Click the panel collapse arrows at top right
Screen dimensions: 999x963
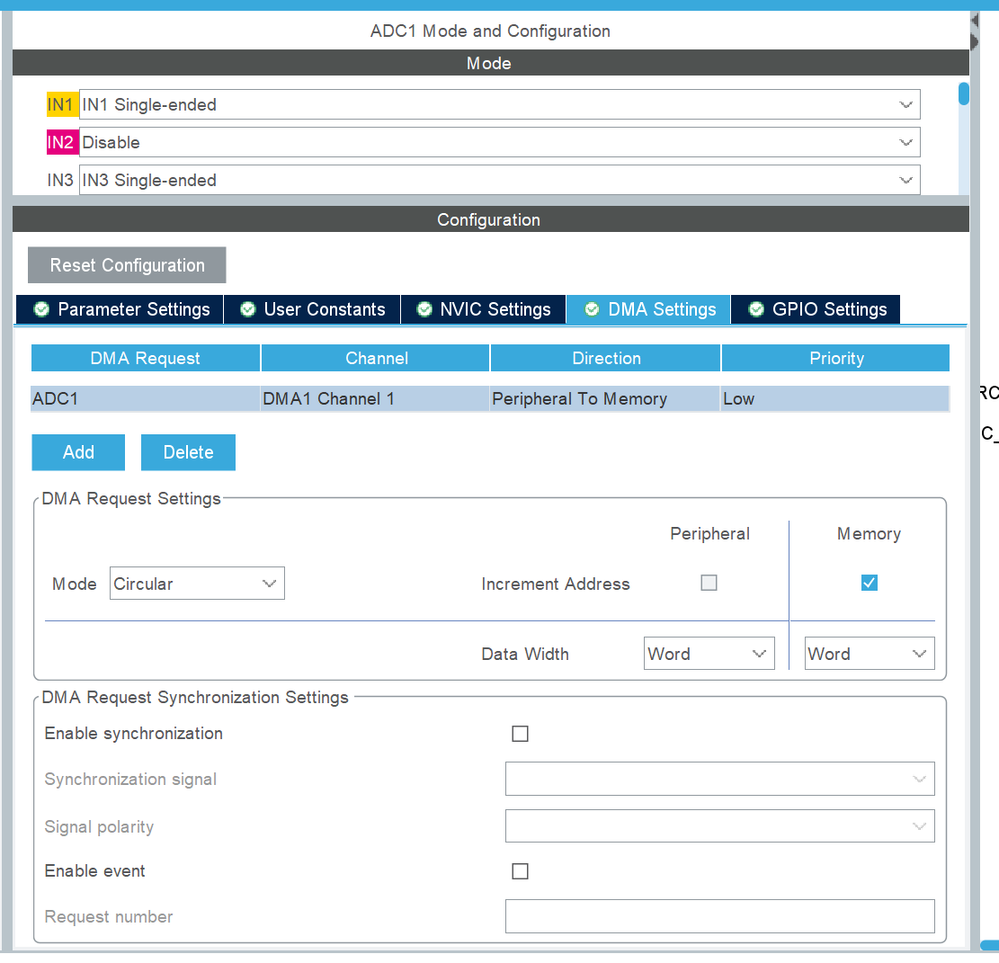(975, 31)
